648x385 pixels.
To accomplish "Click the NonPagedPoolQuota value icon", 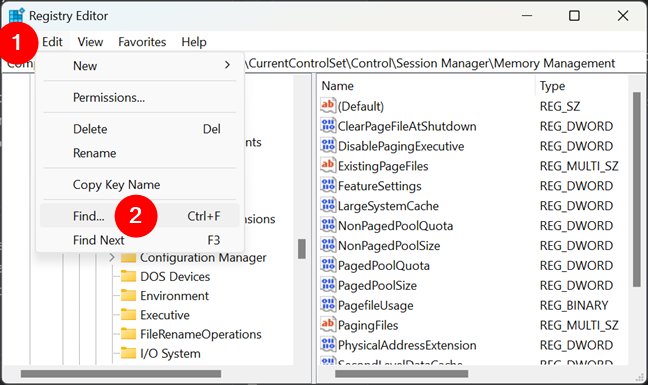I will click(328, 225).
